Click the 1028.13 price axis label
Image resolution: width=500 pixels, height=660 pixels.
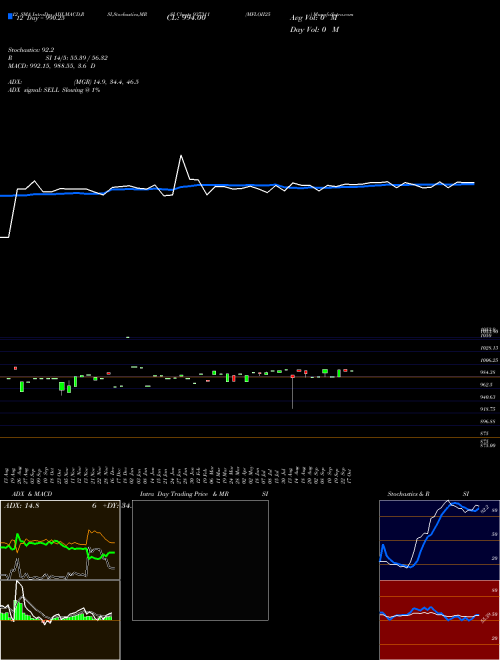pyautogui.click(x=489, y=348)
